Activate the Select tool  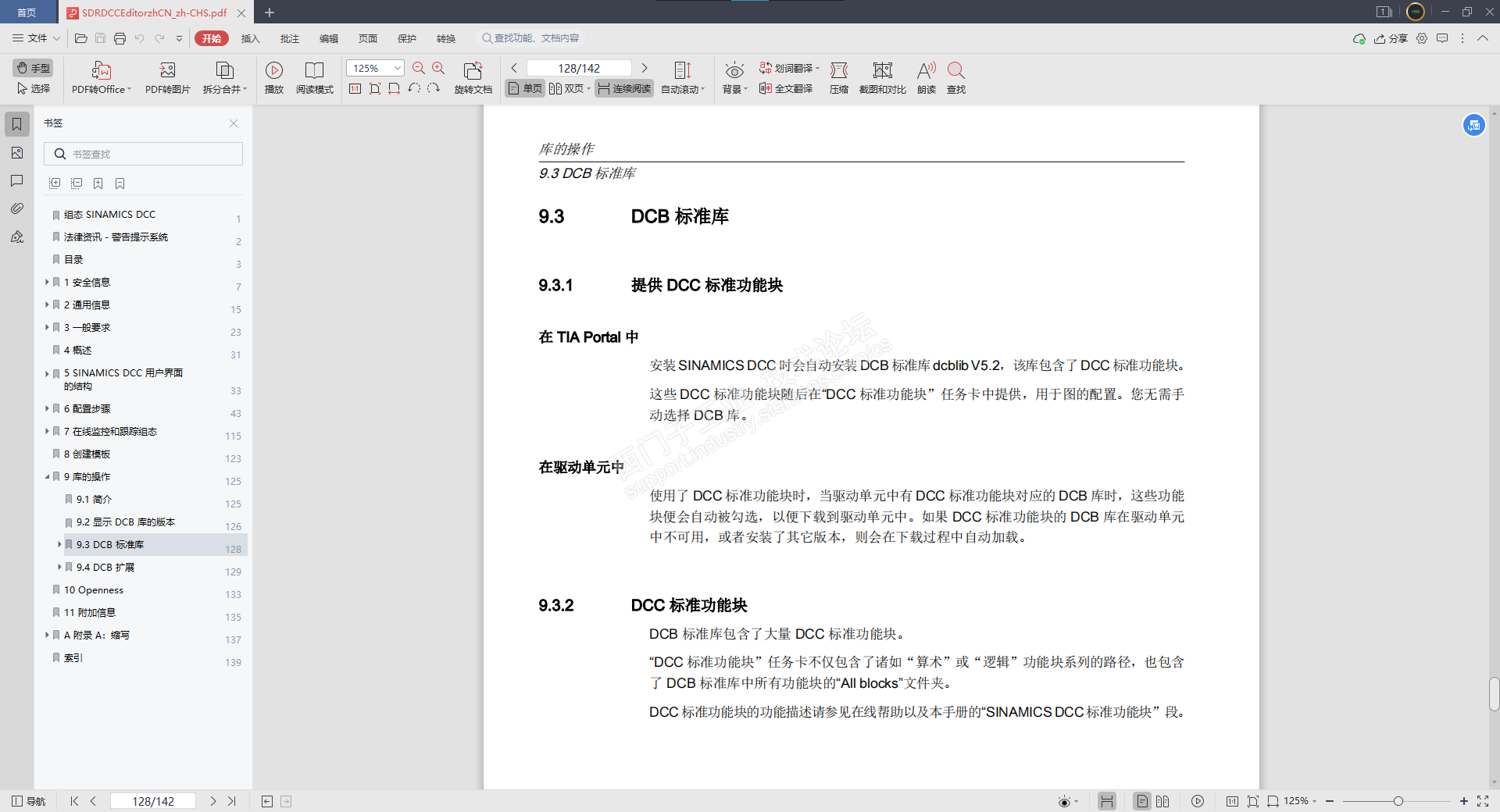(34, 88)
